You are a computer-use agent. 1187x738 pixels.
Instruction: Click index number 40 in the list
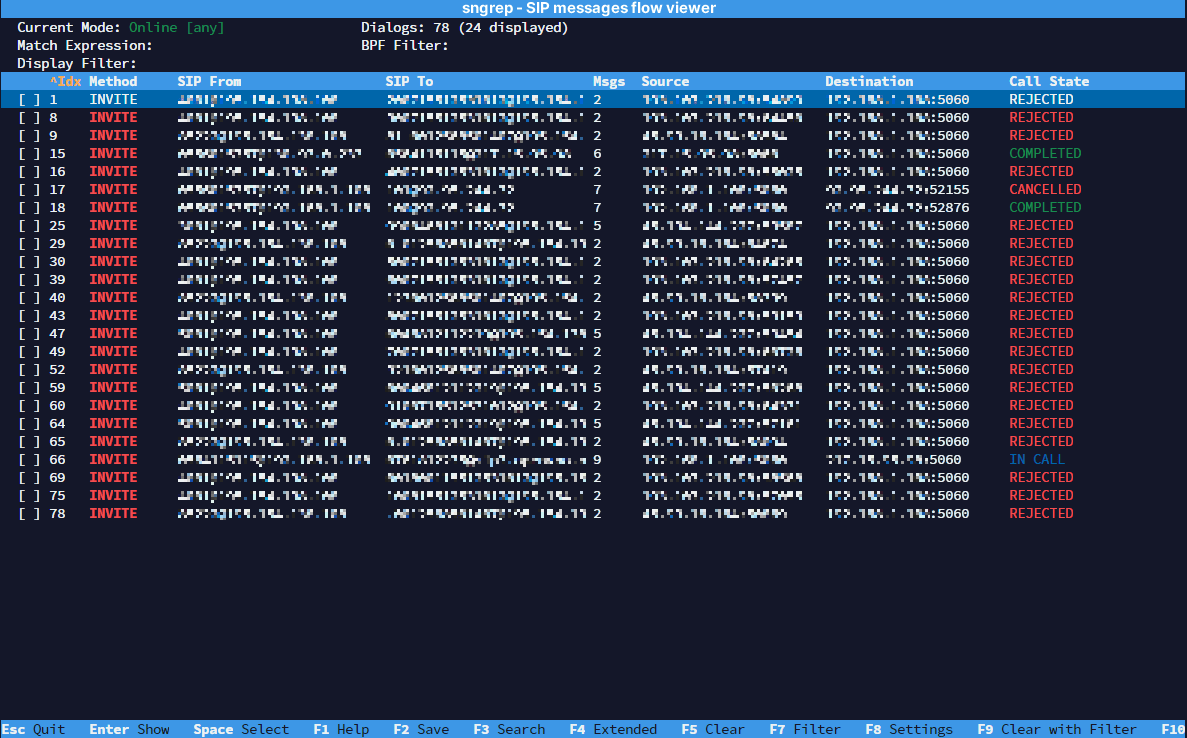58,298
